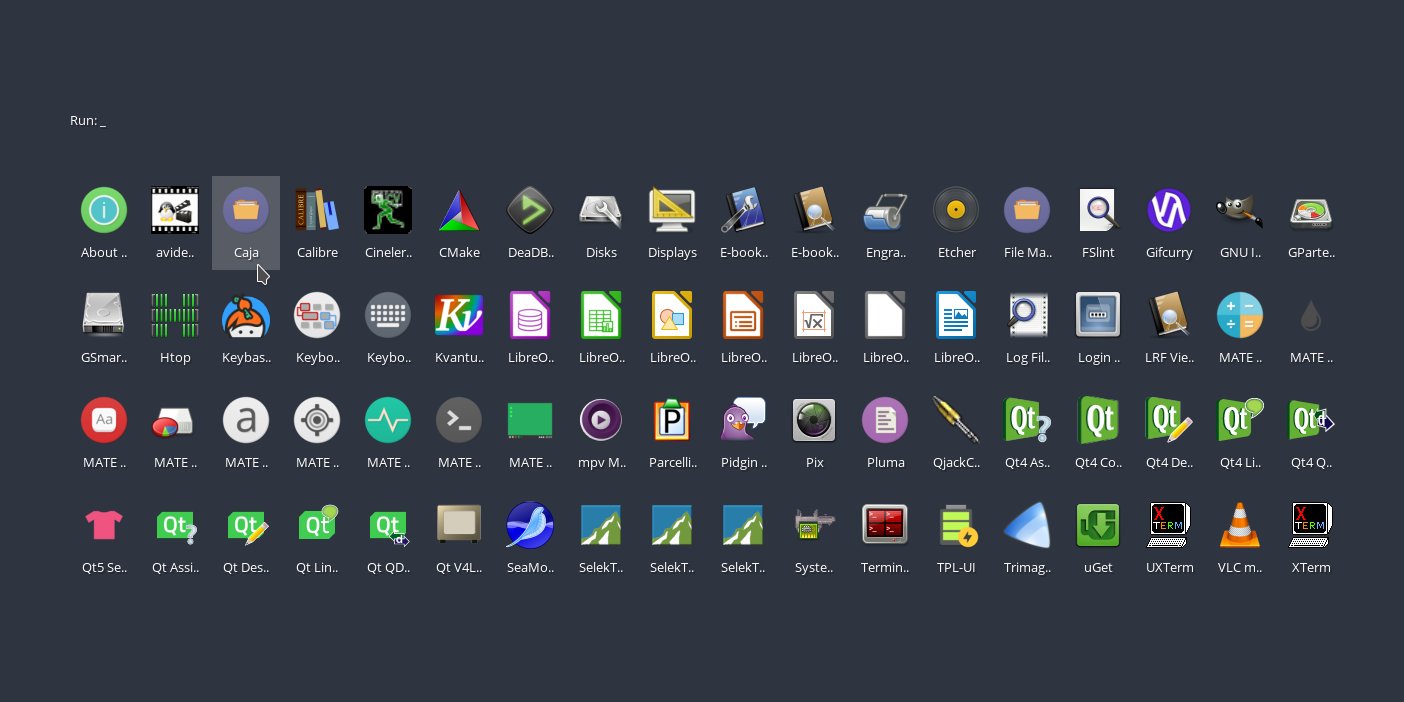Open the Displays settings
Screen dimensions: 1404x702
[672, 223]
